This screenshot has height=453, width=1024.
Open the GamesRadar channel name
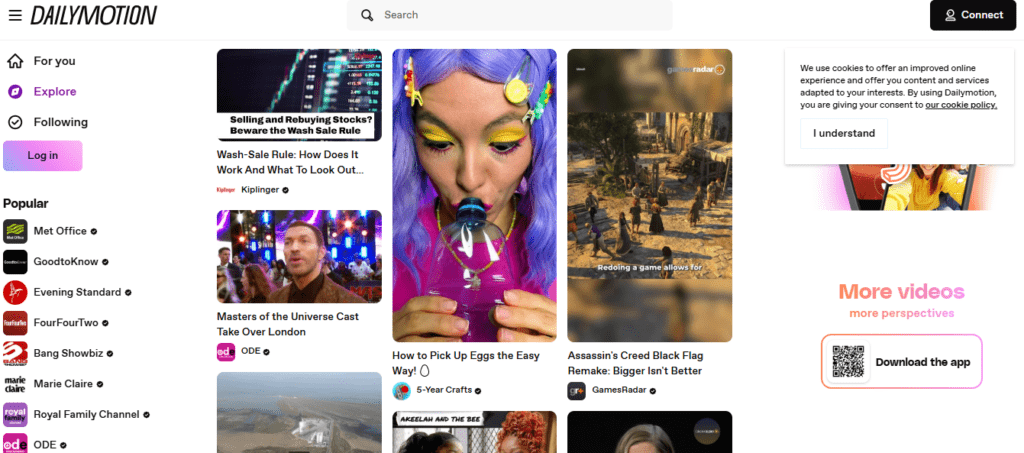tap(619, 390)
